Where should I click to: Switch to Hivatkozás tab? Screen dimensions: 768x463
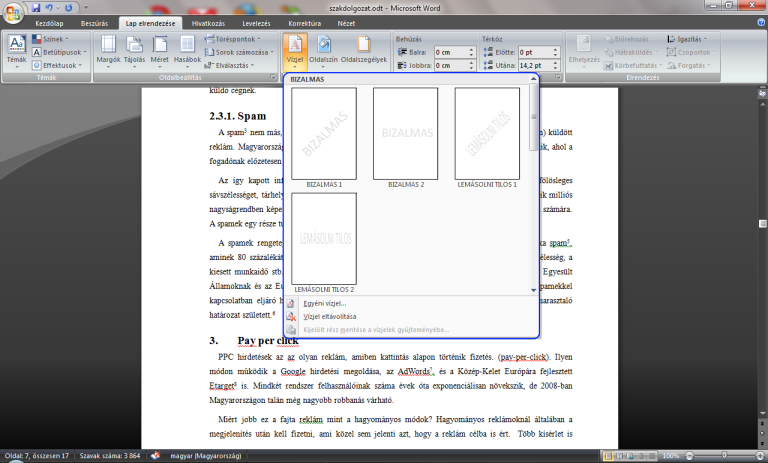208,23
